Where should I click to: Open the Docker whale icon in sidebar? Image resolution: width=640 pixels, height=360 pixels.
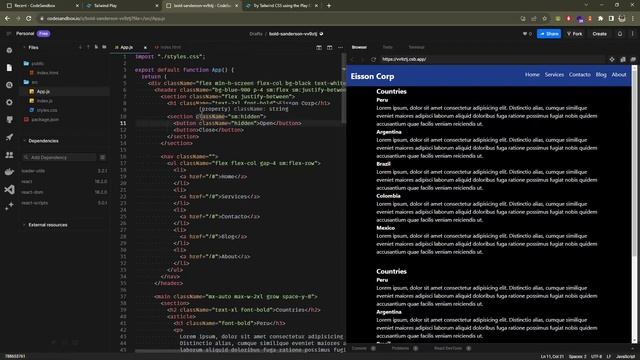[x=9, y=172]
